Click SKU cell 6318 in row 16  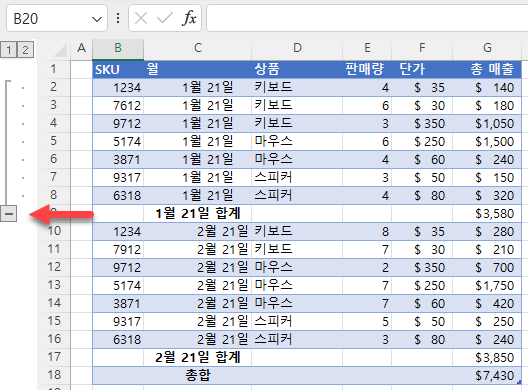coord(118,339)
